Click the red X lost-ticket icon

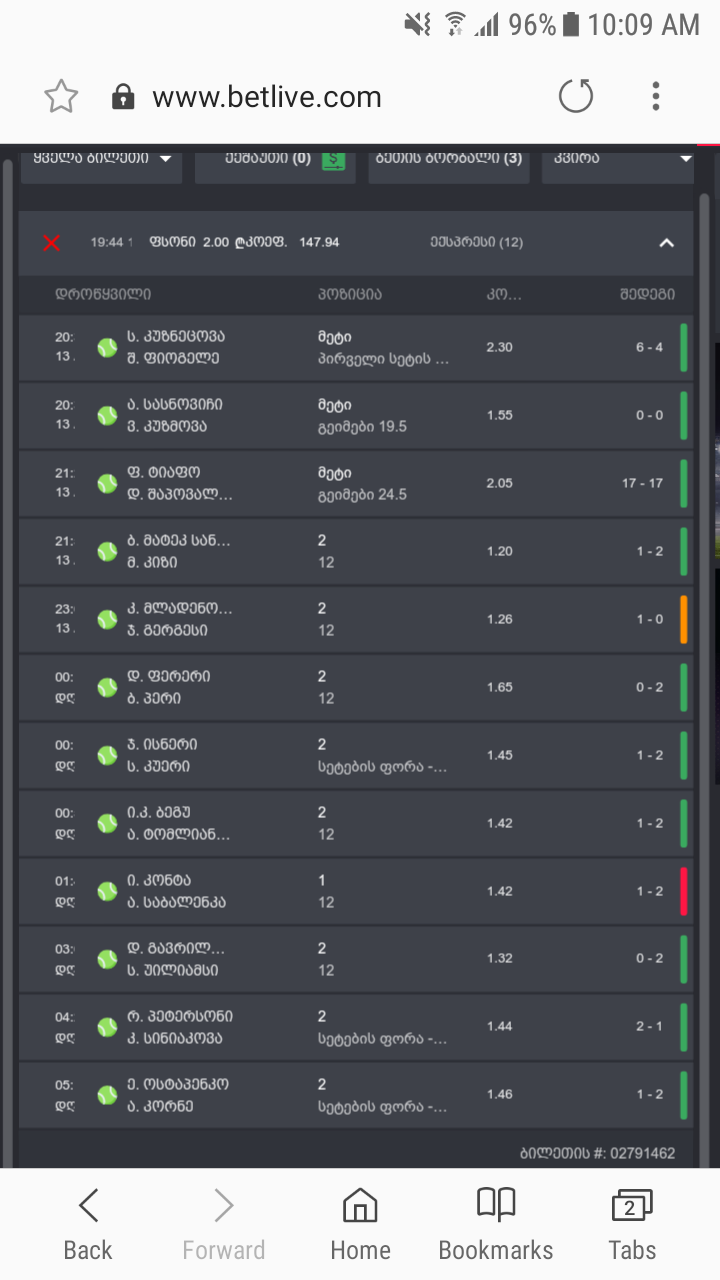point(52,242)
